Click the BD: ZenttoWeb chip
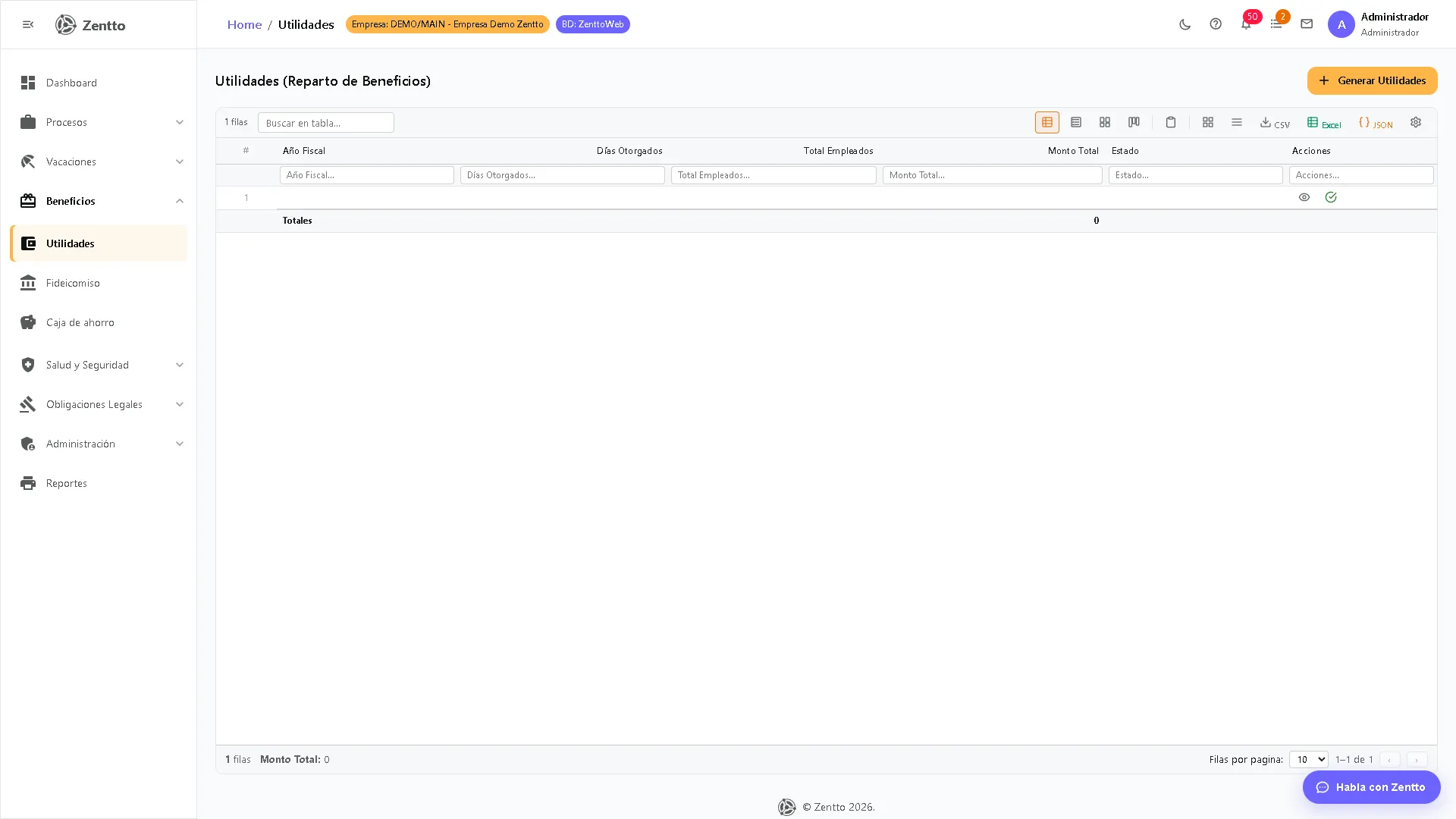 click(x=593, y=24)
